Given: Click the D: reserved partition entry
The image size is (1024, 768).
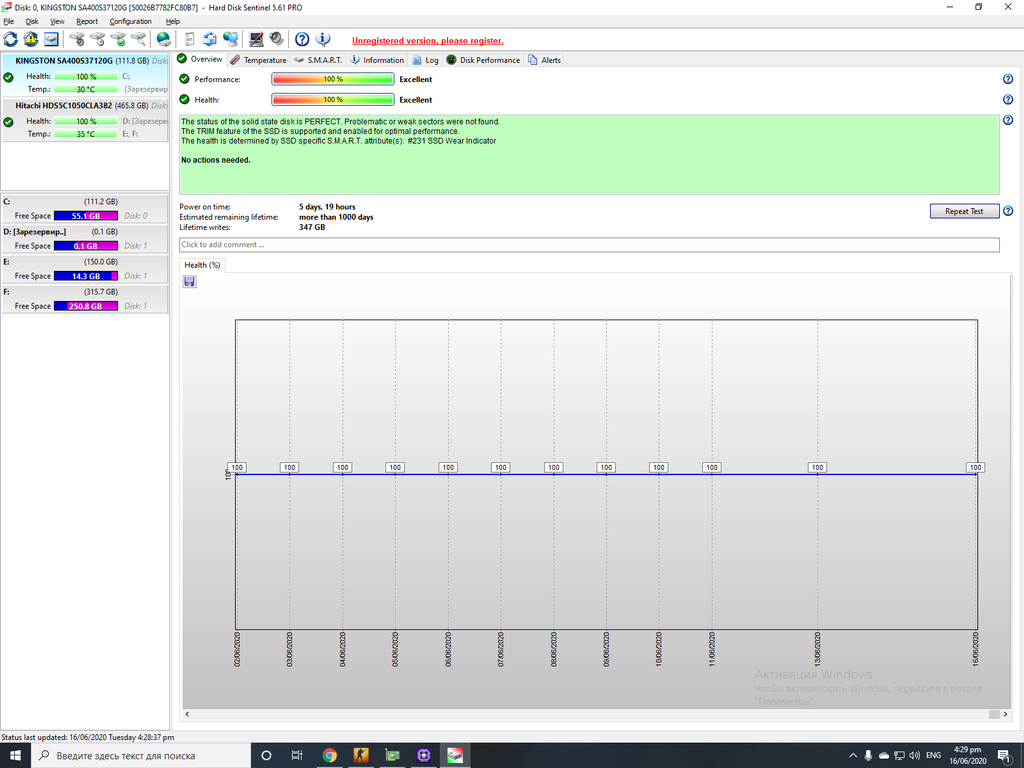Looking at the screenshot, I should [85, 239].
